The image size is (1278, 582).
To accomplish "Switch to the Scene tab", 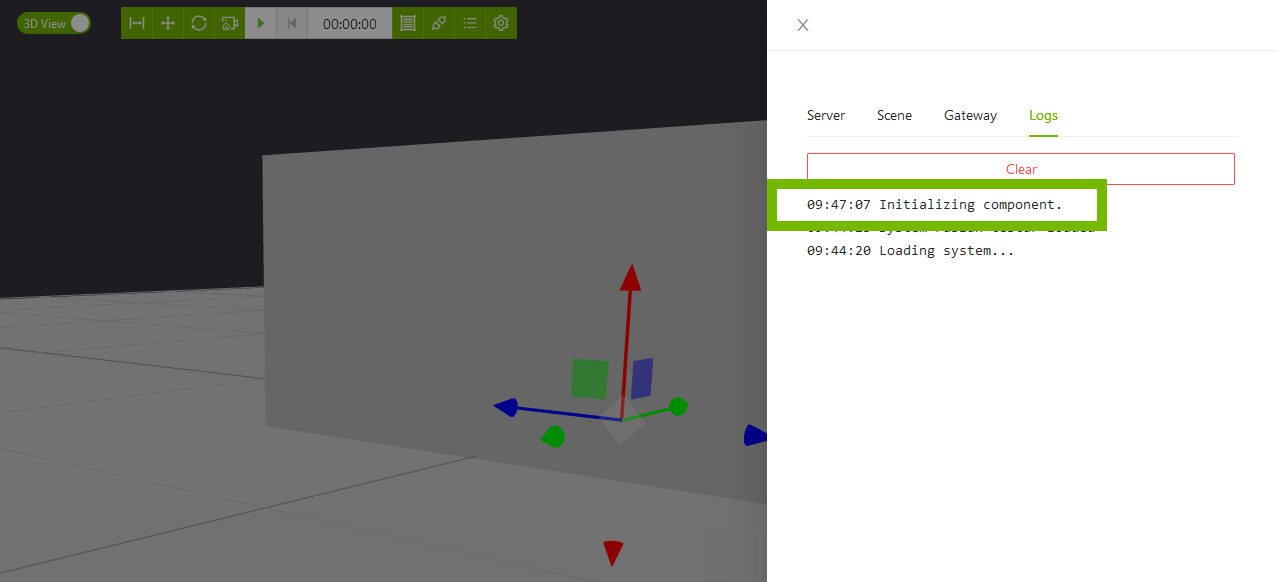I will pos(894,116).
